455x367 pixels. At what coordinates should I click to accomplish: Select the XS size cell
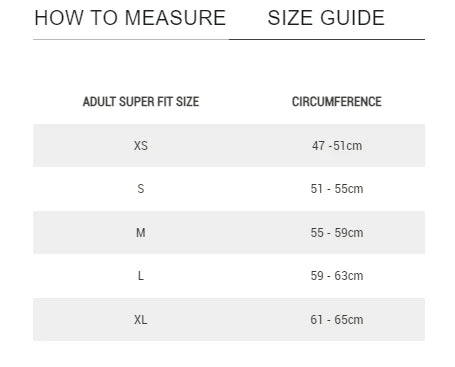coord(141,146)
